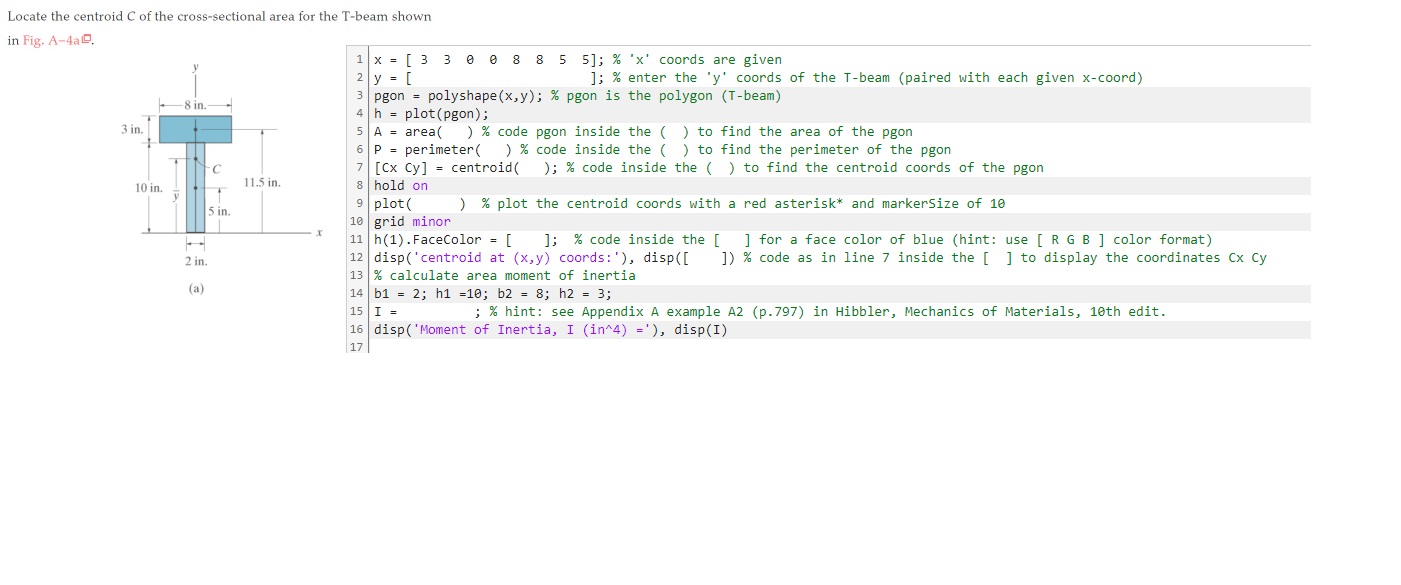
Task: Click the grid minor statement on line 10
Action: pyautogui.click(x=412, y=221)
